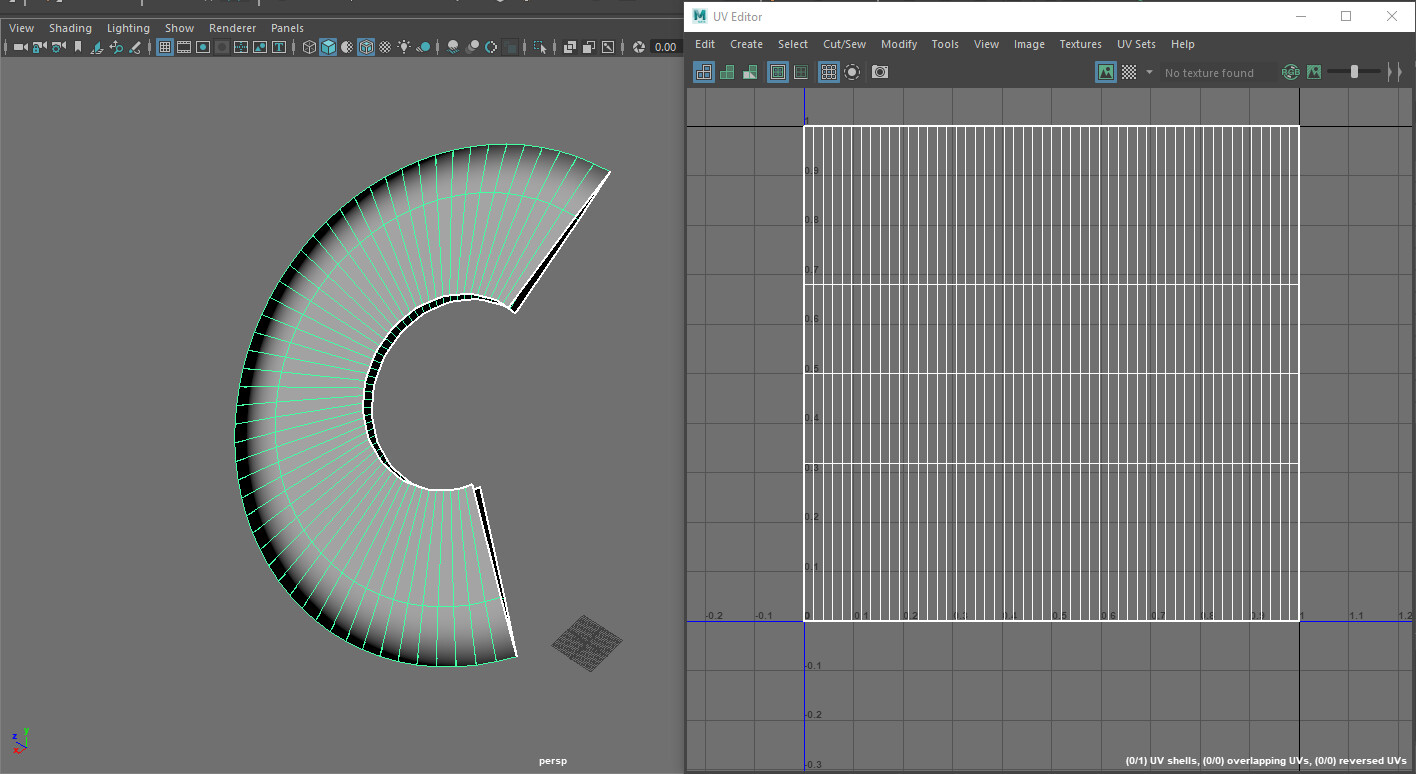Open the Shading menu in viewport
1416x774 pixels.
click(x=70, y=28)
